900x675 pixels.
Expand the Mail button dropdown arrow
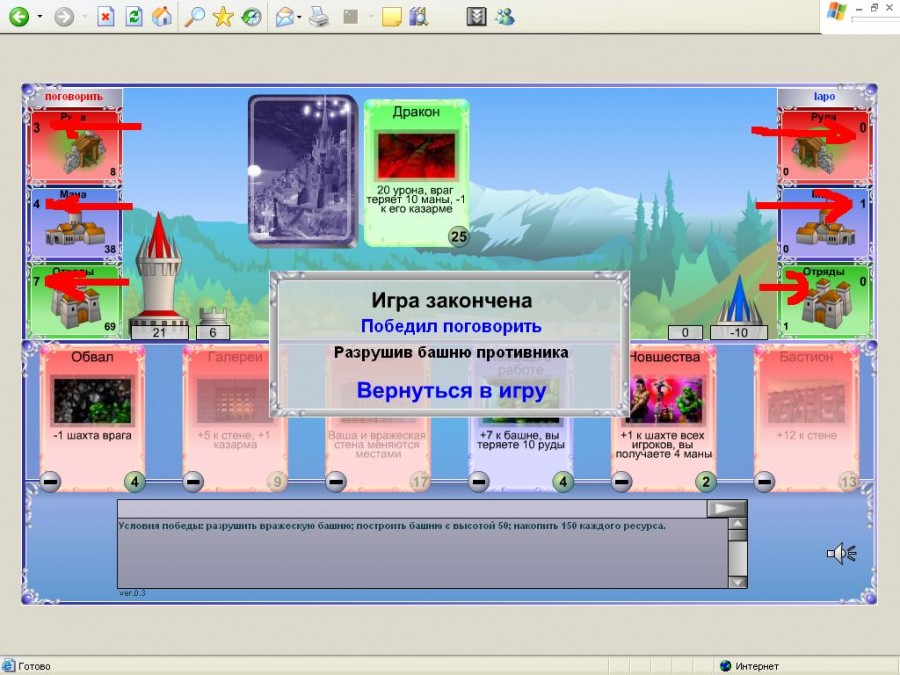coord(300,17)
